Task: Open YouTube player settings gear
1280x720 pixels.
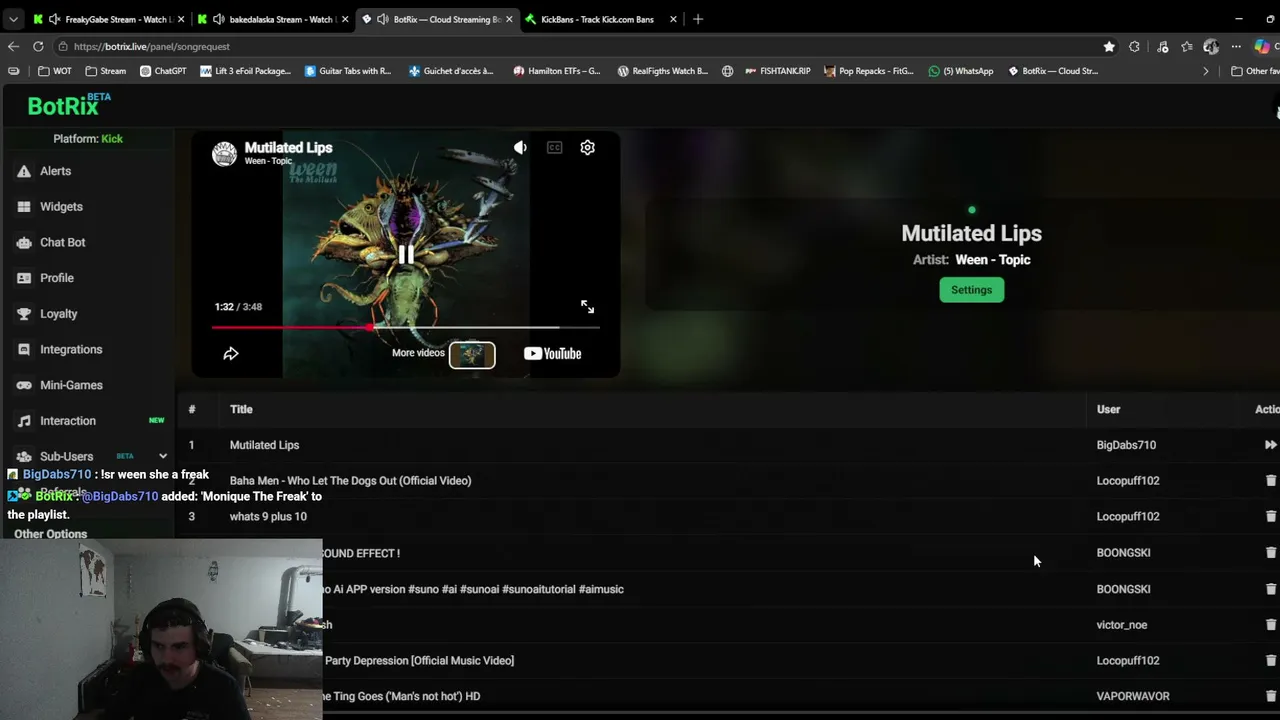Action: [588, 148]
